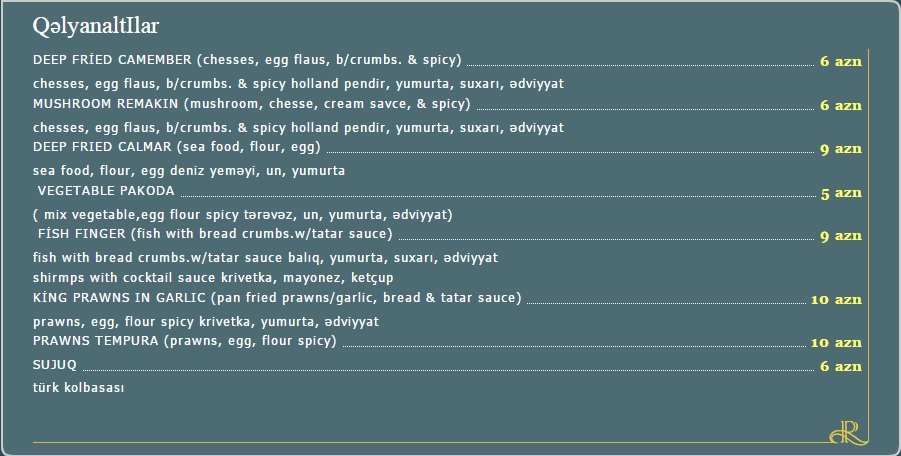This screenshot has height=456, width=901.
Task: Click the türk kolbasası description text
Action: pos(78,388)
